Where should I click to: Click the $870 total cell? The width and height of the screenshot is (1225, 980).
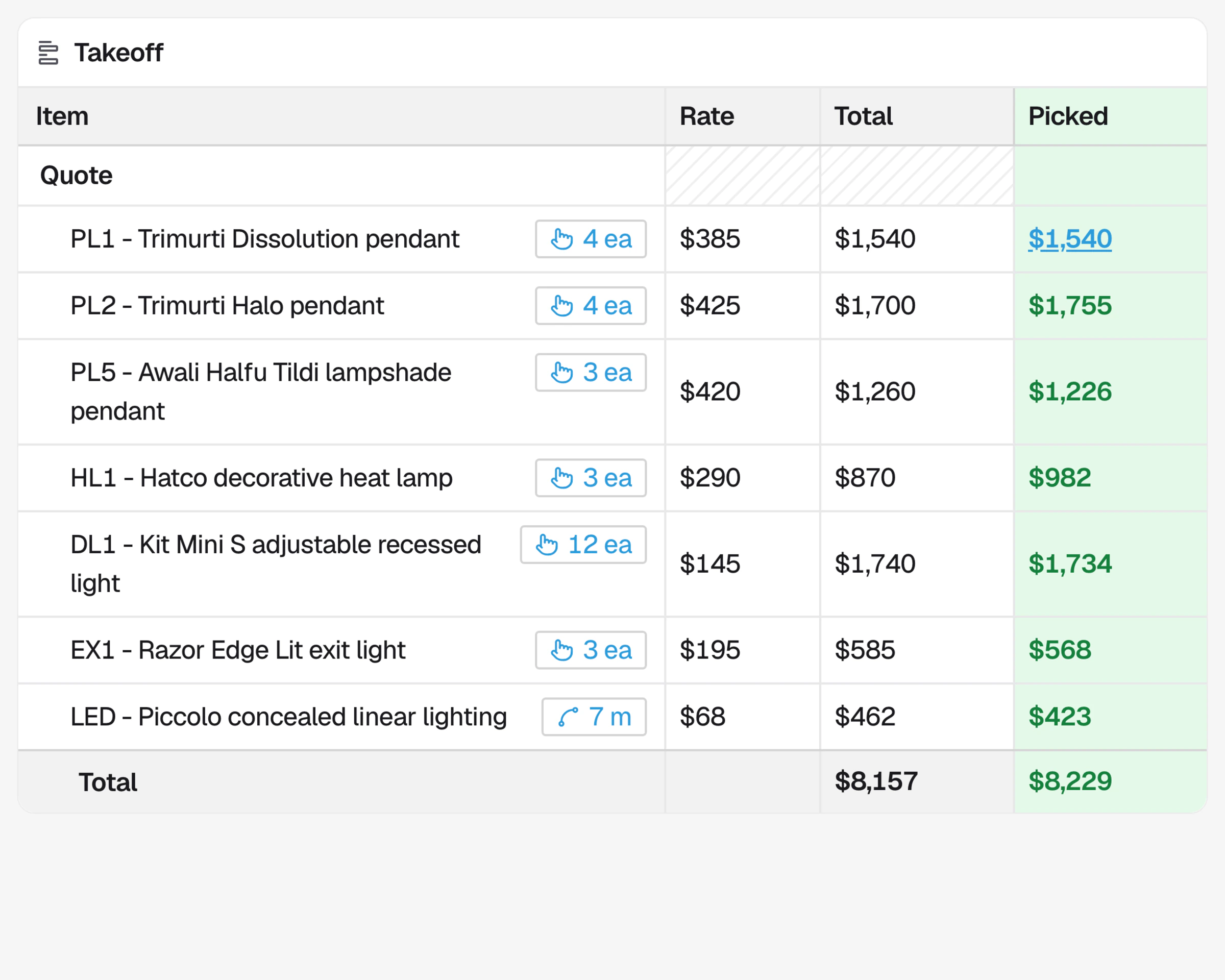[x=917, y=478]
